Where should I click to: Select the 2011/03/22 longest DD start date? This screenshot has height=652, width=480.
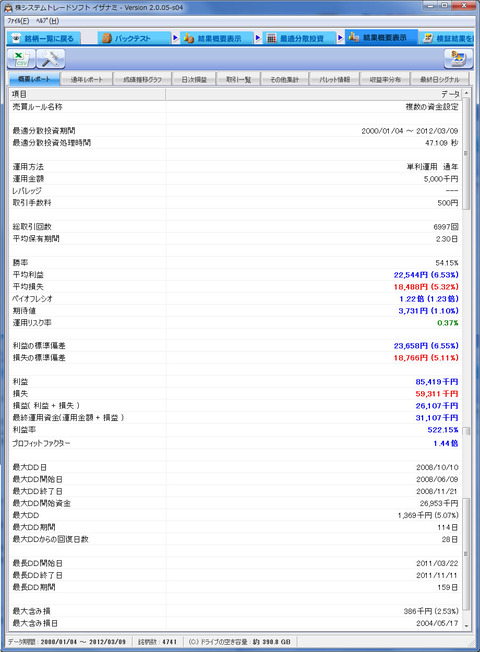[x=437, y=563]
